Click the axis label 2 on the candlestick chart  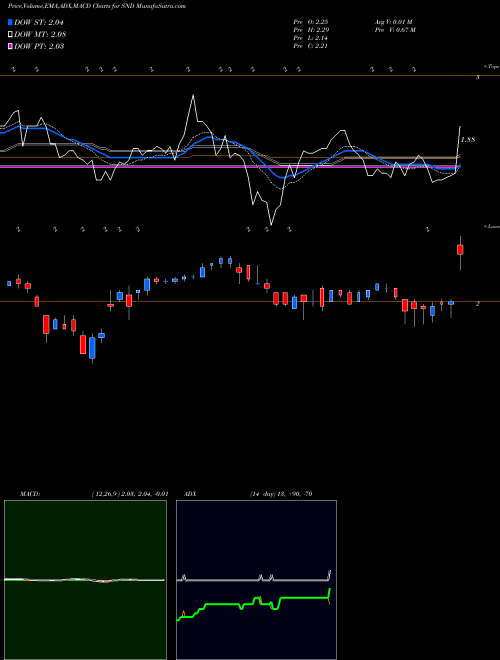coord(478,303)
